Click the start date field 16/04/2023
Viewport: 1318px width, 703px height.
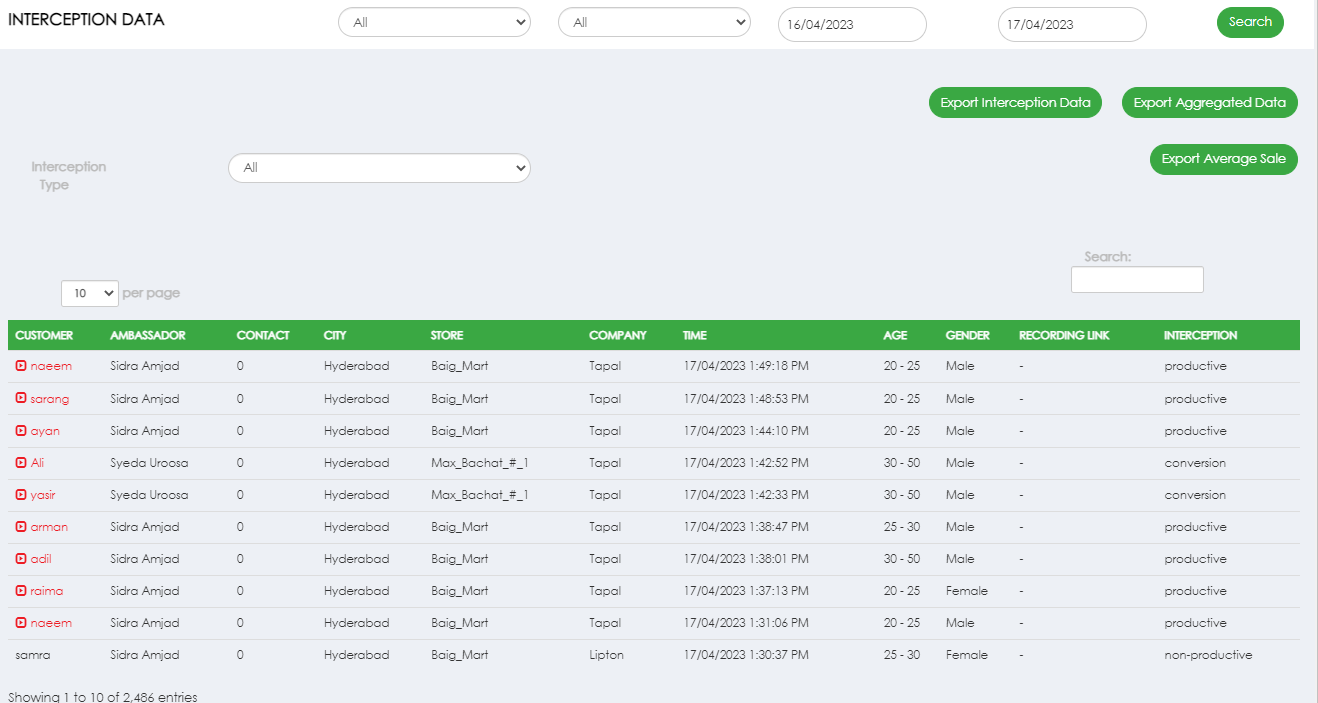(x=852, y=25)
